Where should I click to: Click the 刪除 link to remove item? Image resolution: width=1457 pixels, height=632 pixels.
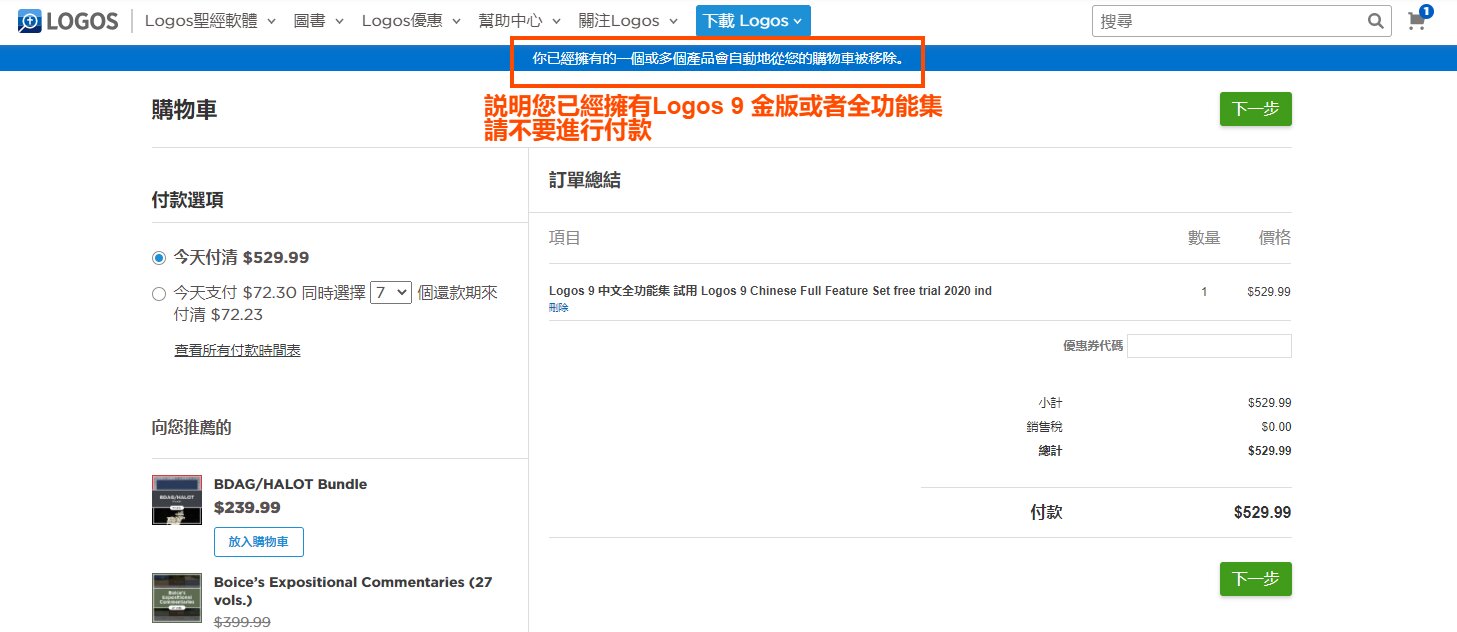click(x=559, y=308)
